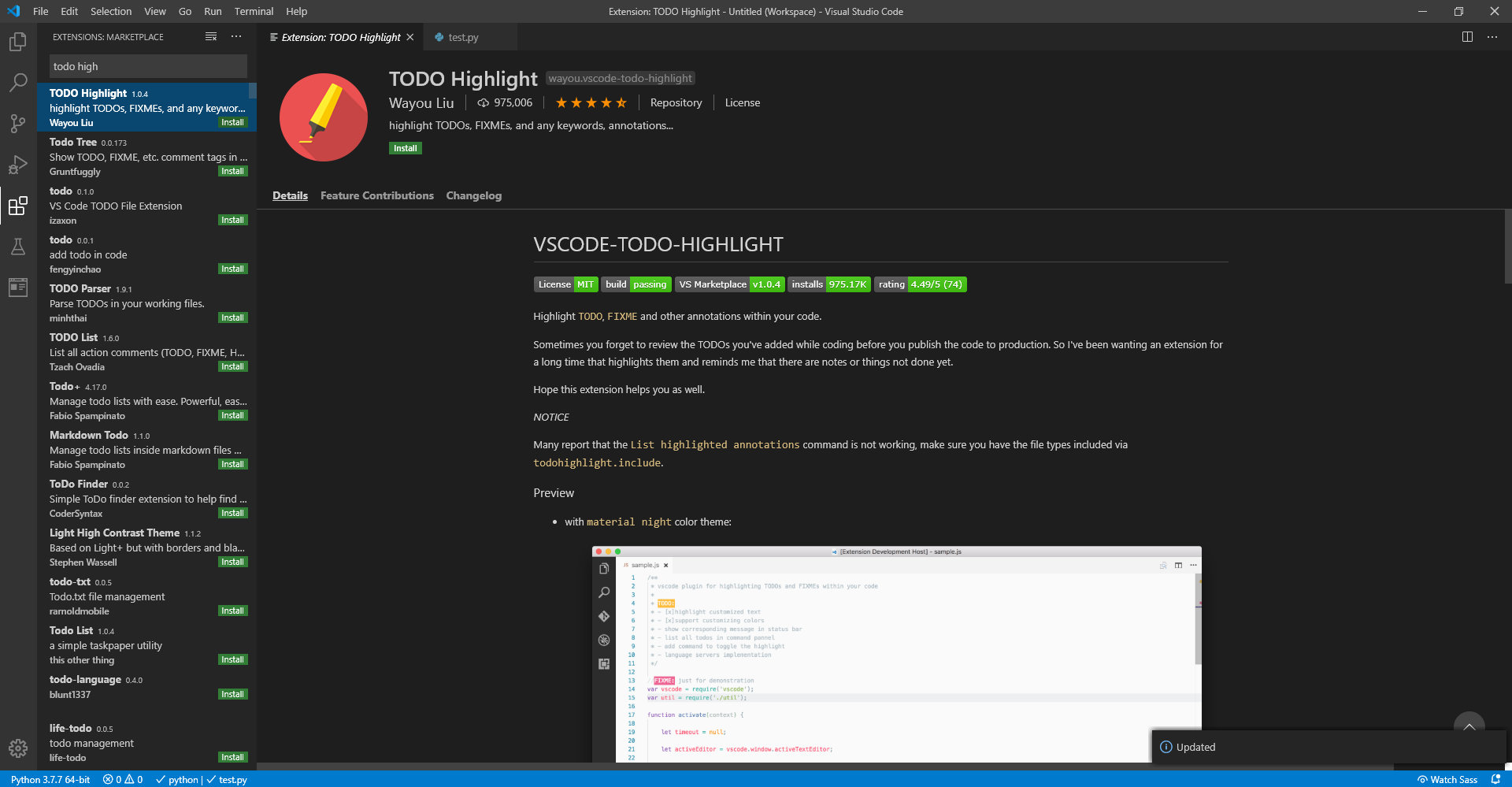Select Light High Contrast Theme entry
1512x787 pixels.
pyautogui.click(x=147, y=547)
